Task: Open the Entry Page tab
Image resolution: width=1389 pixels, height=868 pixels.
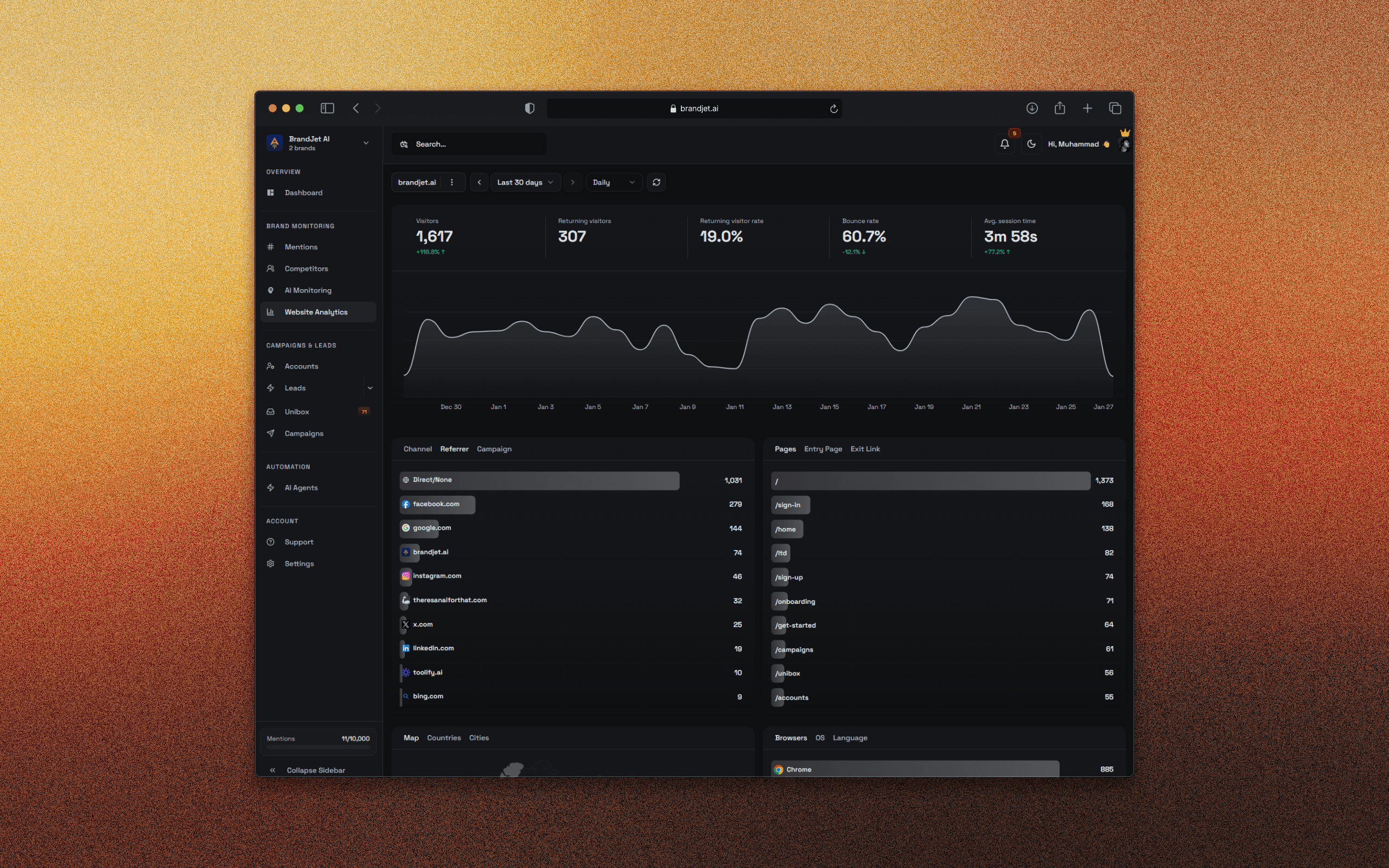Action: coord(823,448)
